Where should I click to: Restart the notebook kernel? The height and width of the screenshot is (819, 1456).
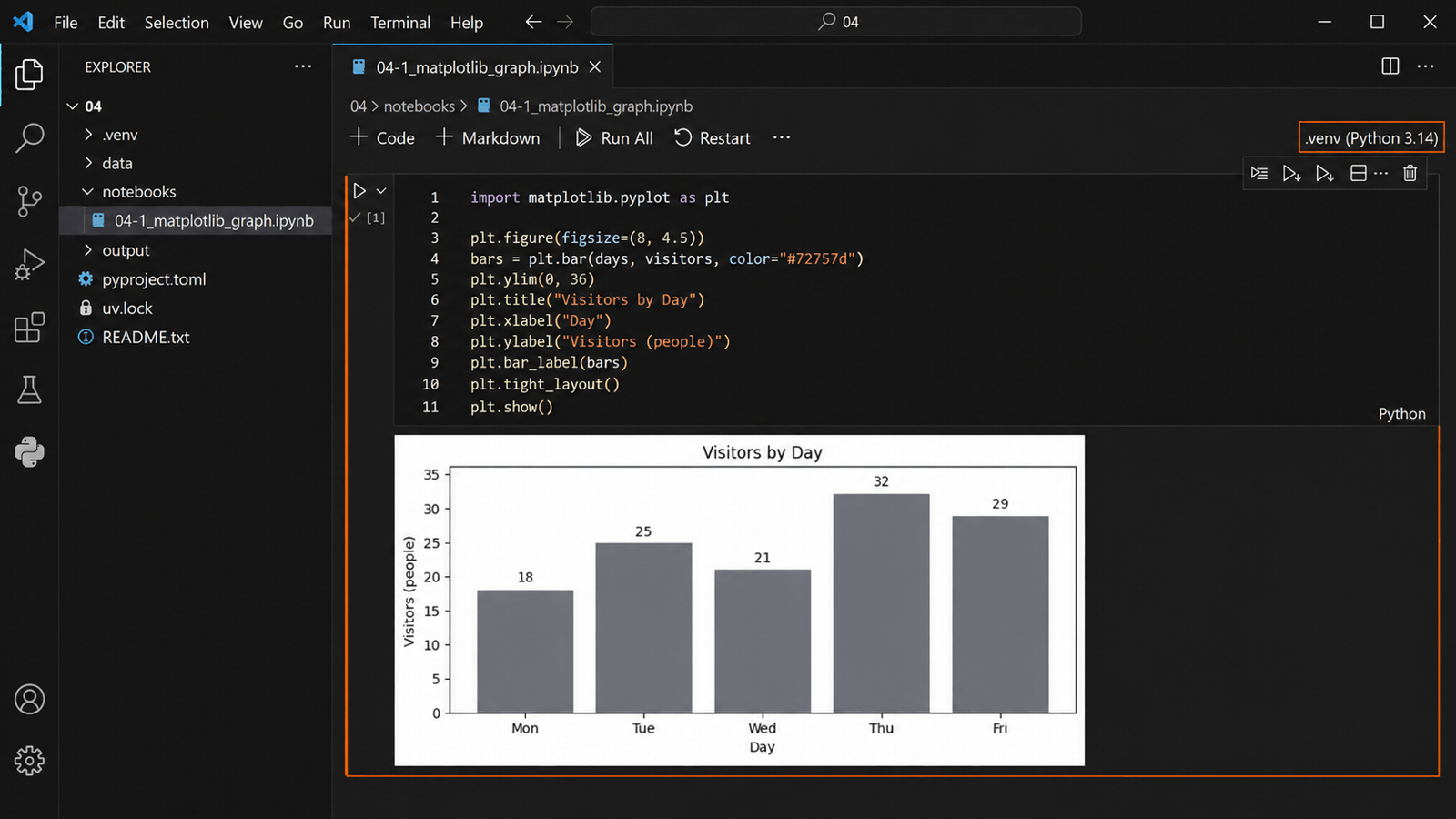(x=713, y=138)
